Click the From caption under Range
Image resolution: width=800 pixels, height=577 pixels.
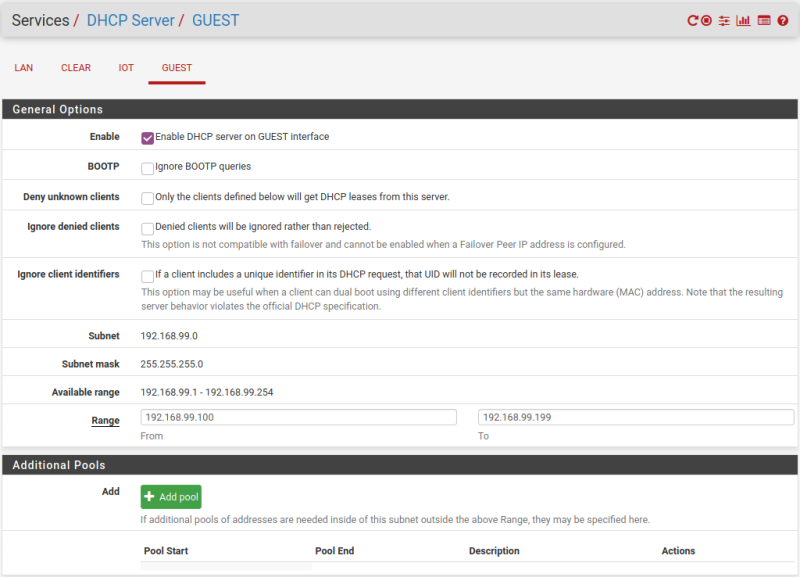tap(152, 436)
